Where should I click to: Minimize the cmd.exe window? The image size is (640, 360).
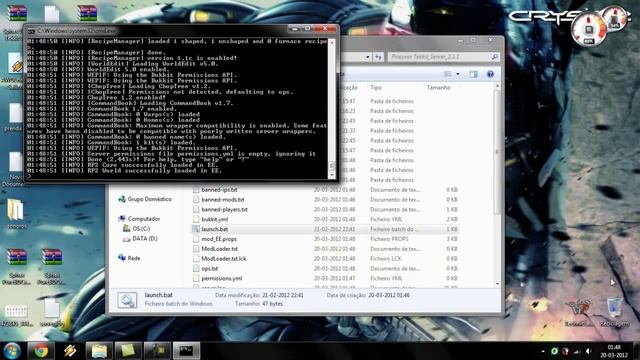click(x=295, y=29)
